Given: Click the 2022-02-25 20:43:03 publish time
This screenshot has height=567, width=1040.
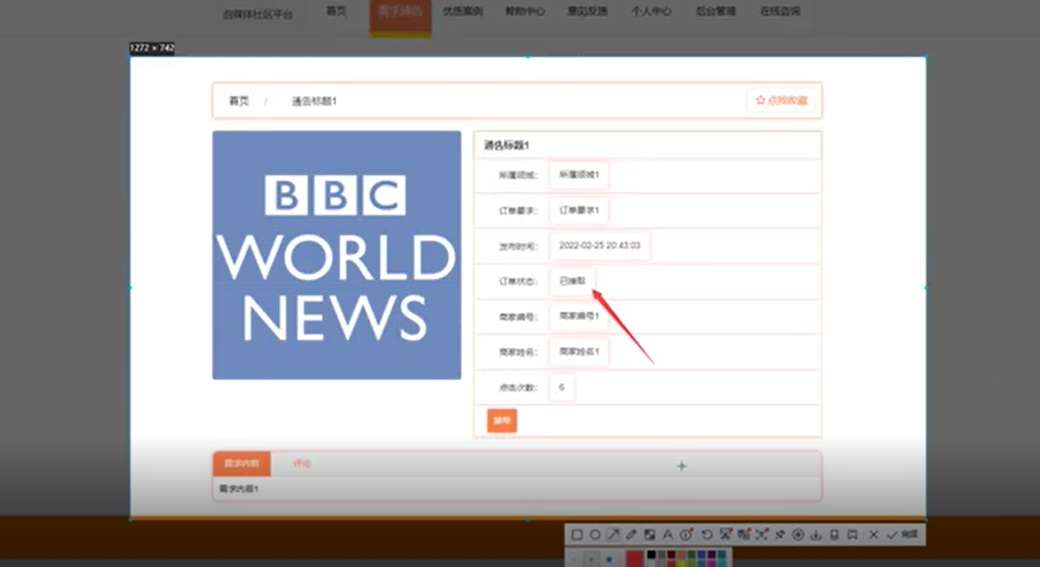Looking at the screenshot, I should [600, 245].
